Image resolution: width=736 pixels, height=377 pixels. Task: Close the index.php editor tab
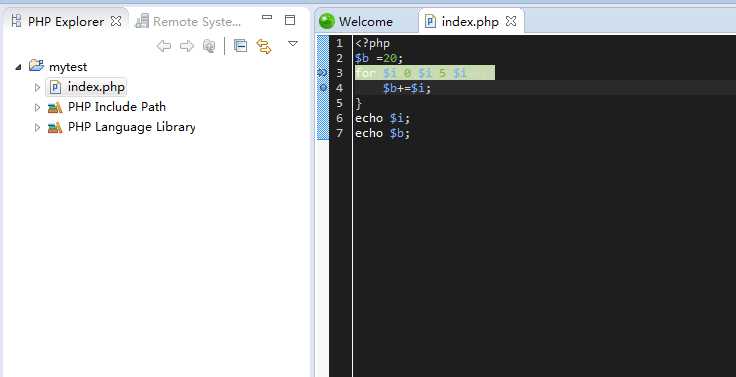click(x=511, y=21)
